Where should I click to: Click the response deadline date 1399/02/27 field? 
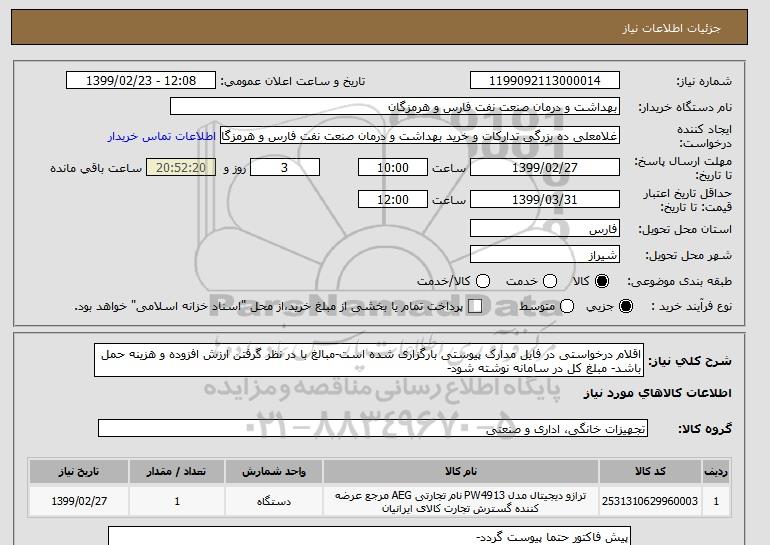coord(545,167)
